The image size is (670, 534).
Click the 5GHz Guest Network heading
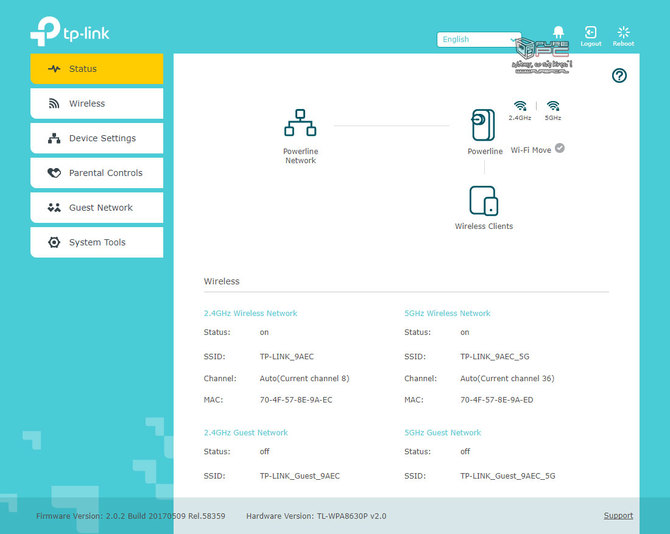(443, 432)
